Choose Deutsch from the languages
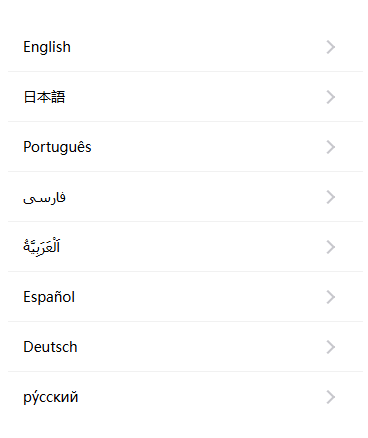The image size is (368, 438). (x=50, y=347)
